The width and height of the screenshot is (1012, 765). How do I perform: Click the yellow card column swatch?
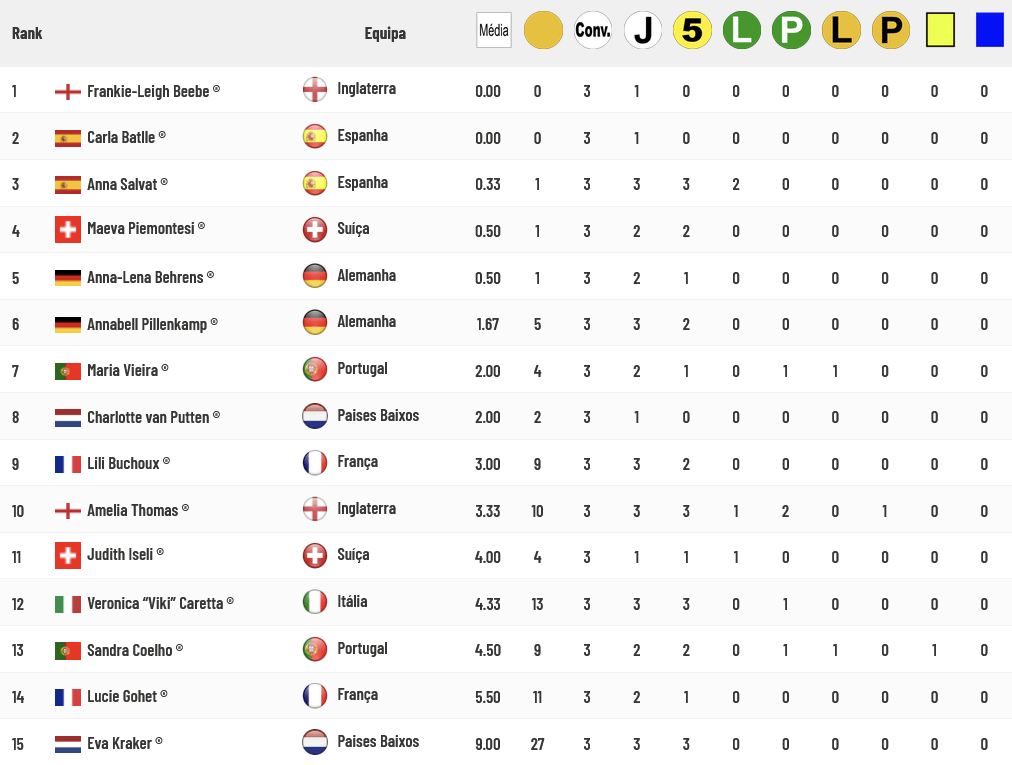(940, 30)
